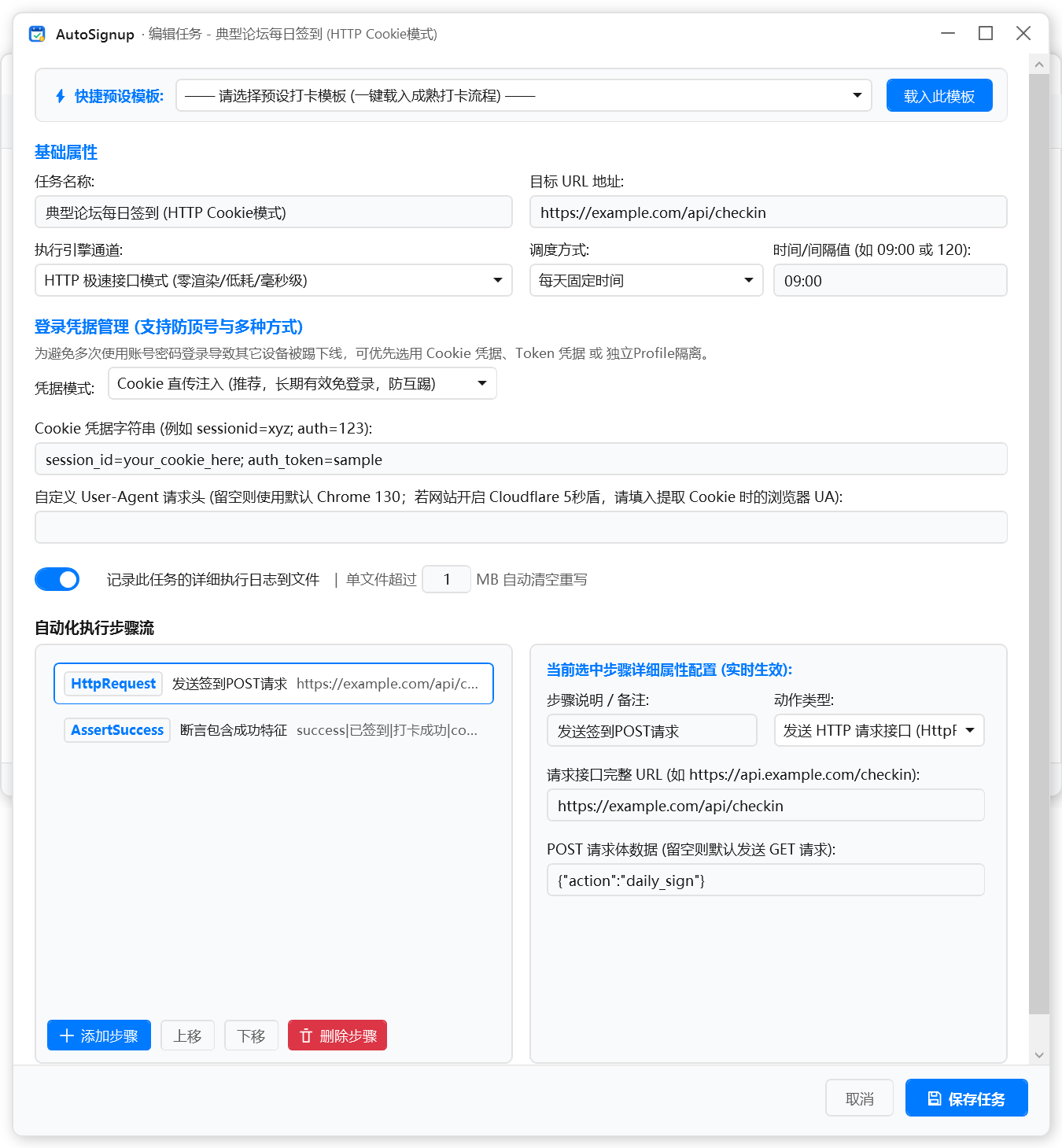Image resolution: width=1062 pixels, height=1148 pixels.
Task: Open the 动作类型 dropdown
Action: [x=879, y=730]
